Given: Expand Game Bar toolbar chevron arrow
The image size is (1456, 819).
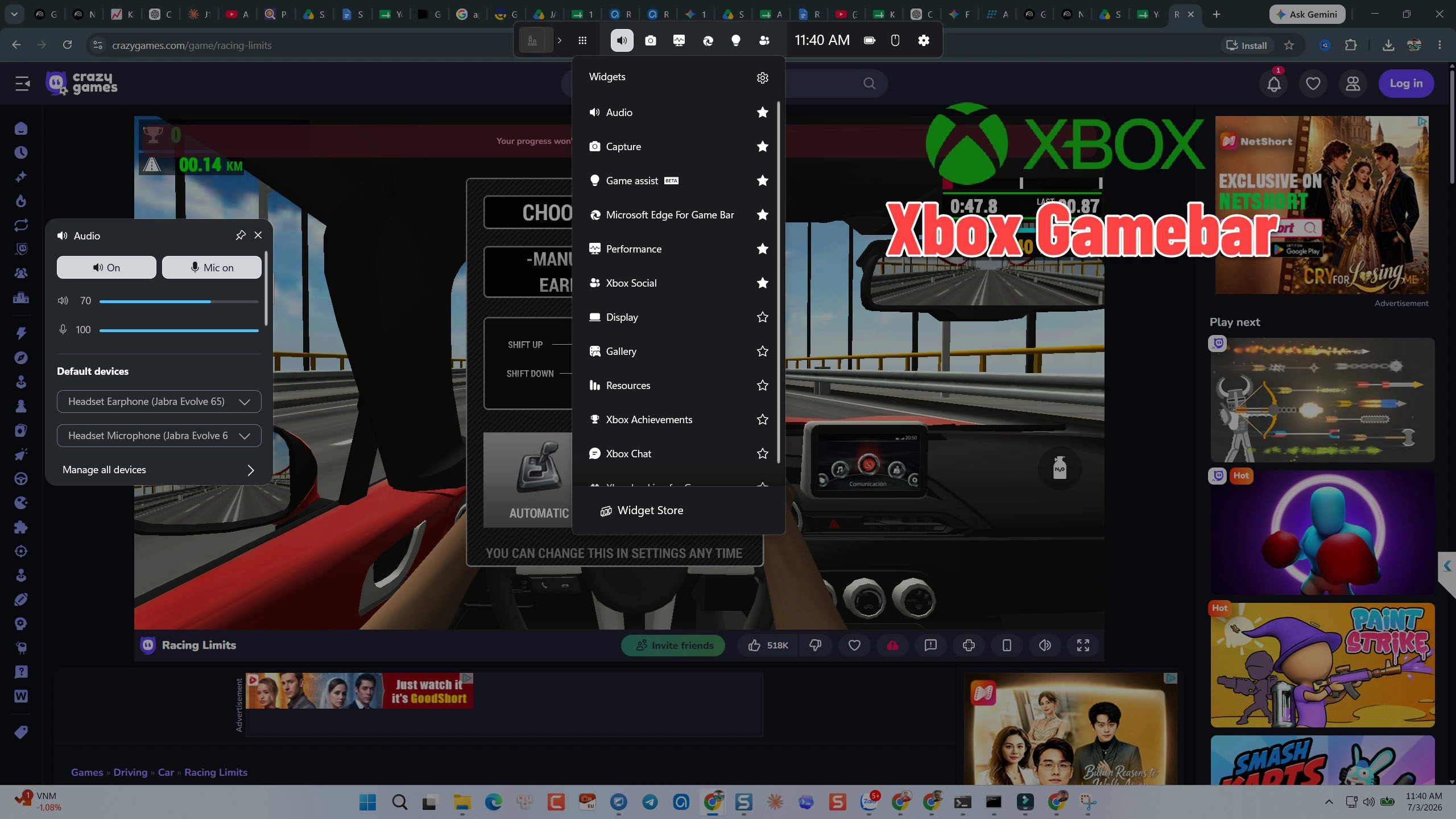Looking at the screenshot, I should (559, 40).
